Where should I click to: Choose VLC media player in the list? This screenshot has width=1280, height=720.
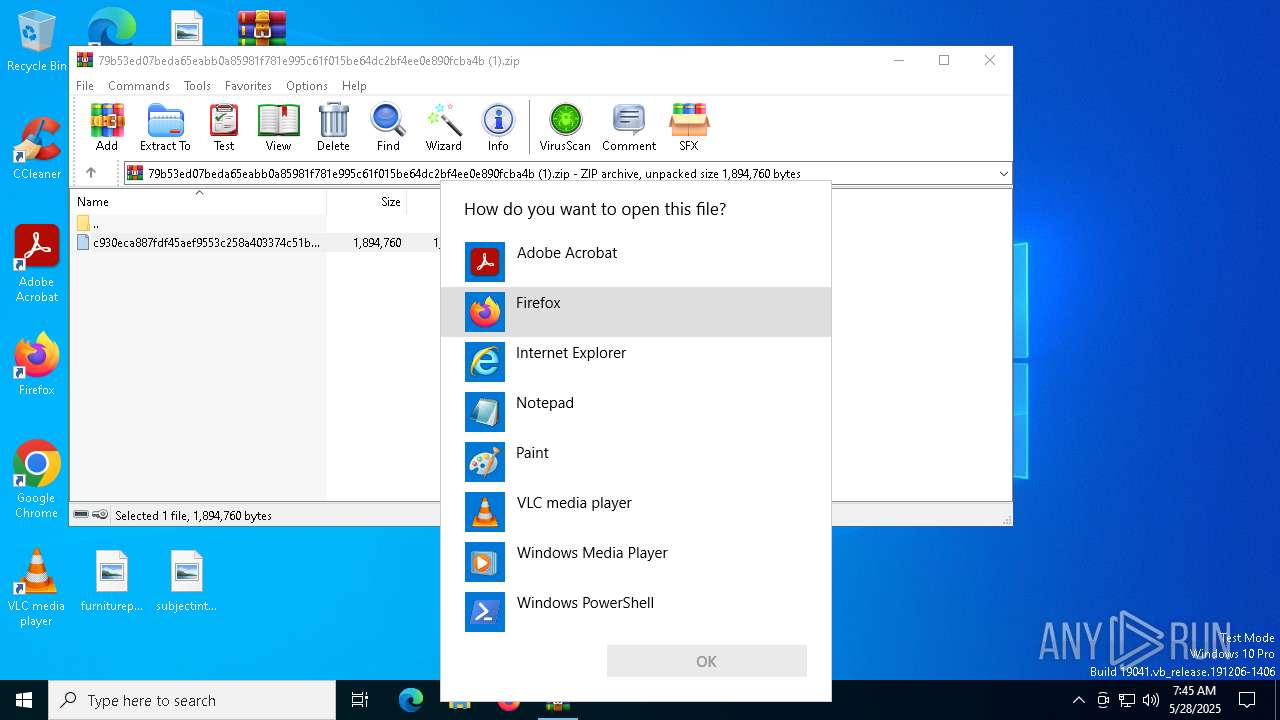pos(636,512)
